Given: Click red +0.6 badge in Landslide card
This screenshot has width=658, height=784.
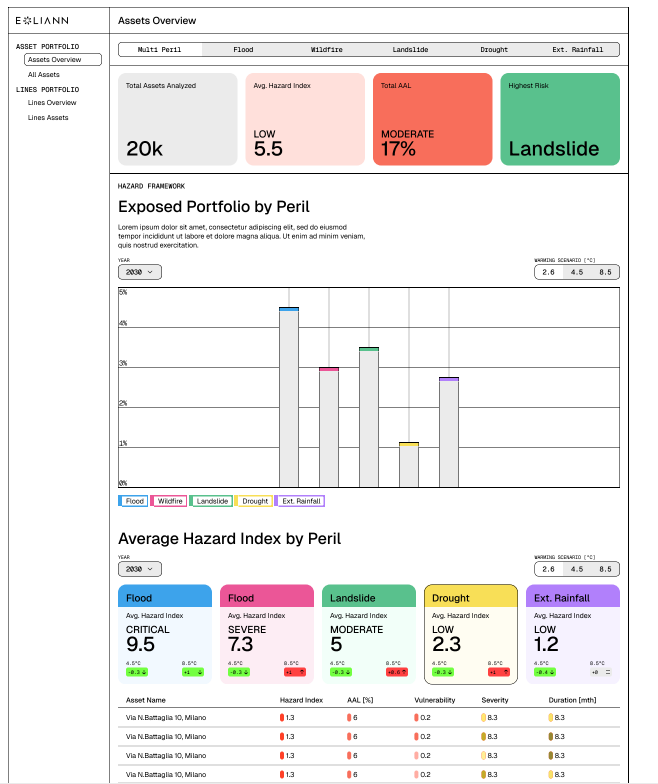Looking at the screenshot, I should click(395, 672).
